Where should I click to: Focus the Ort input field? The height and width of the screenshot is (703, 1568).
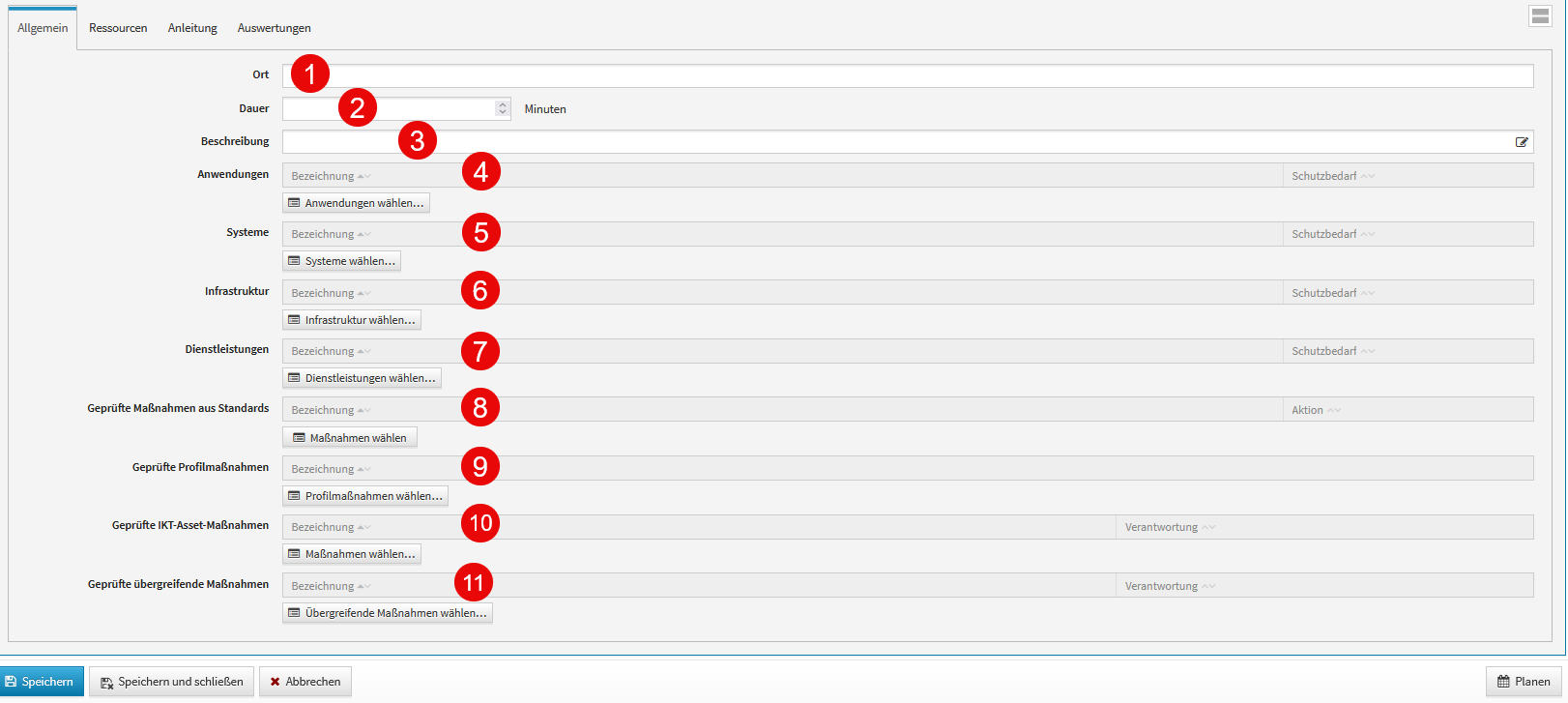pyautogui.click(x=908, y=75)
